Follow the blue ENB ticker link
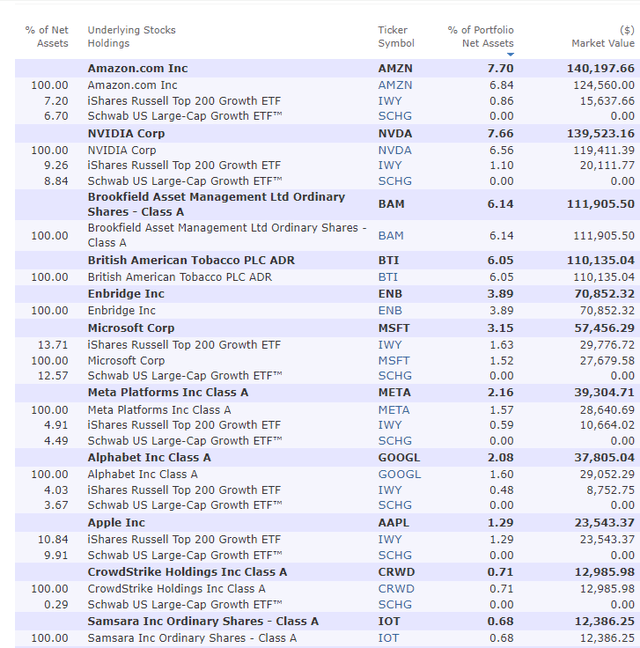 [x=390, y=311]
